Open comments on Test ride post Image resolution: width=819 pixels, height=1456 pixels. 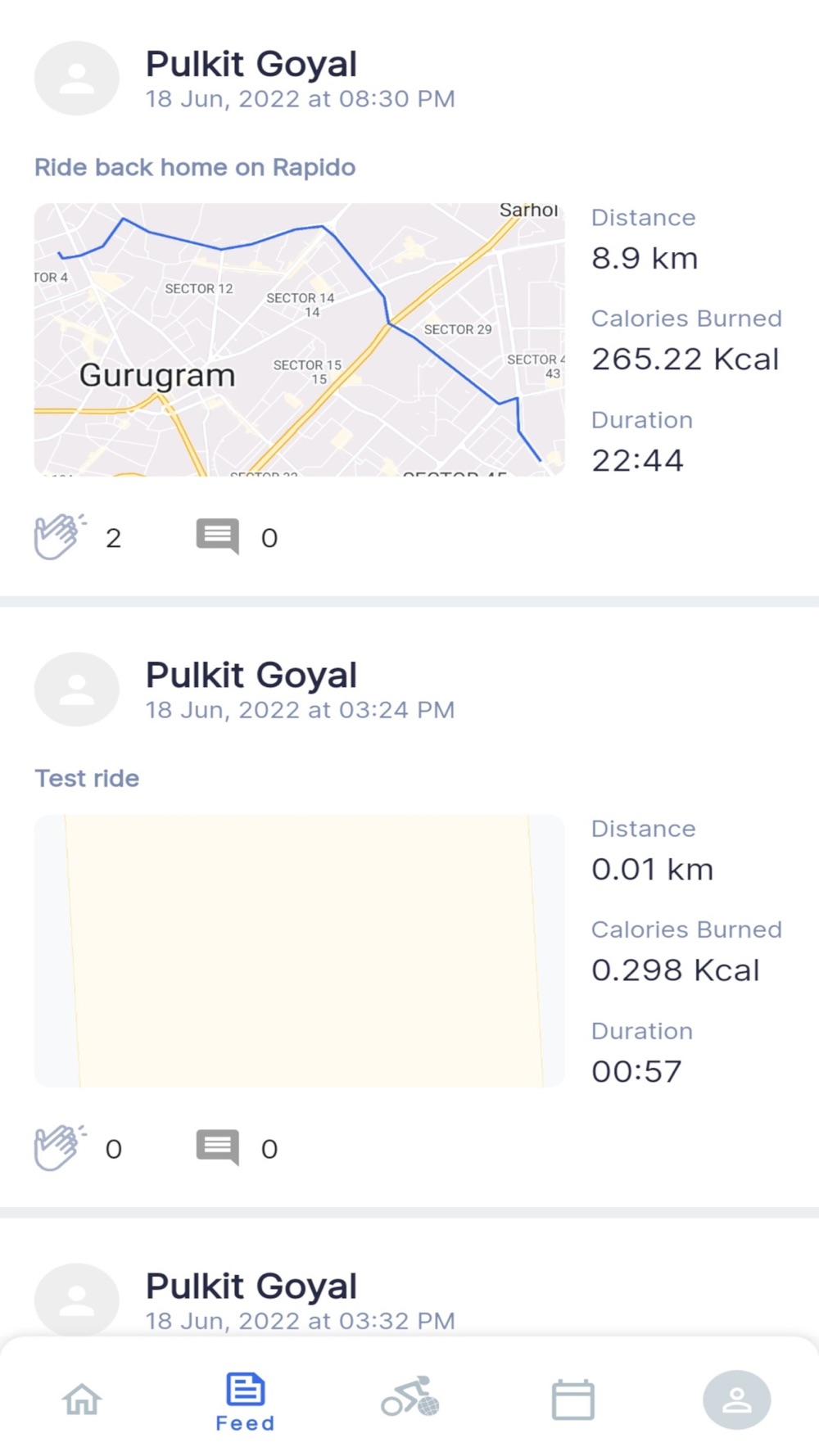tap(217, 1148)
